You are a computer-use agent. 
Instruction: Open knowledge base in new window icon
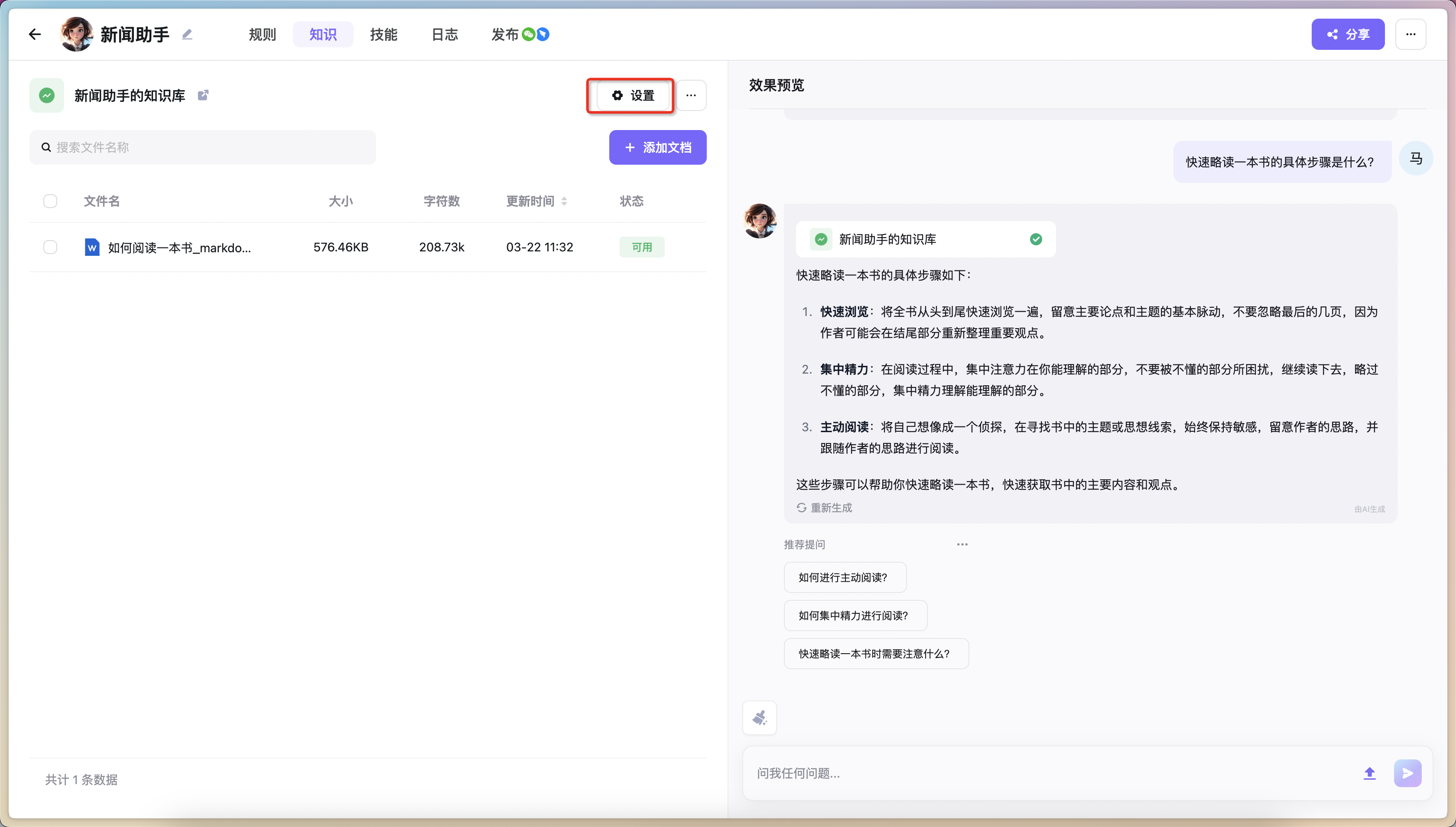coord(203,95)
